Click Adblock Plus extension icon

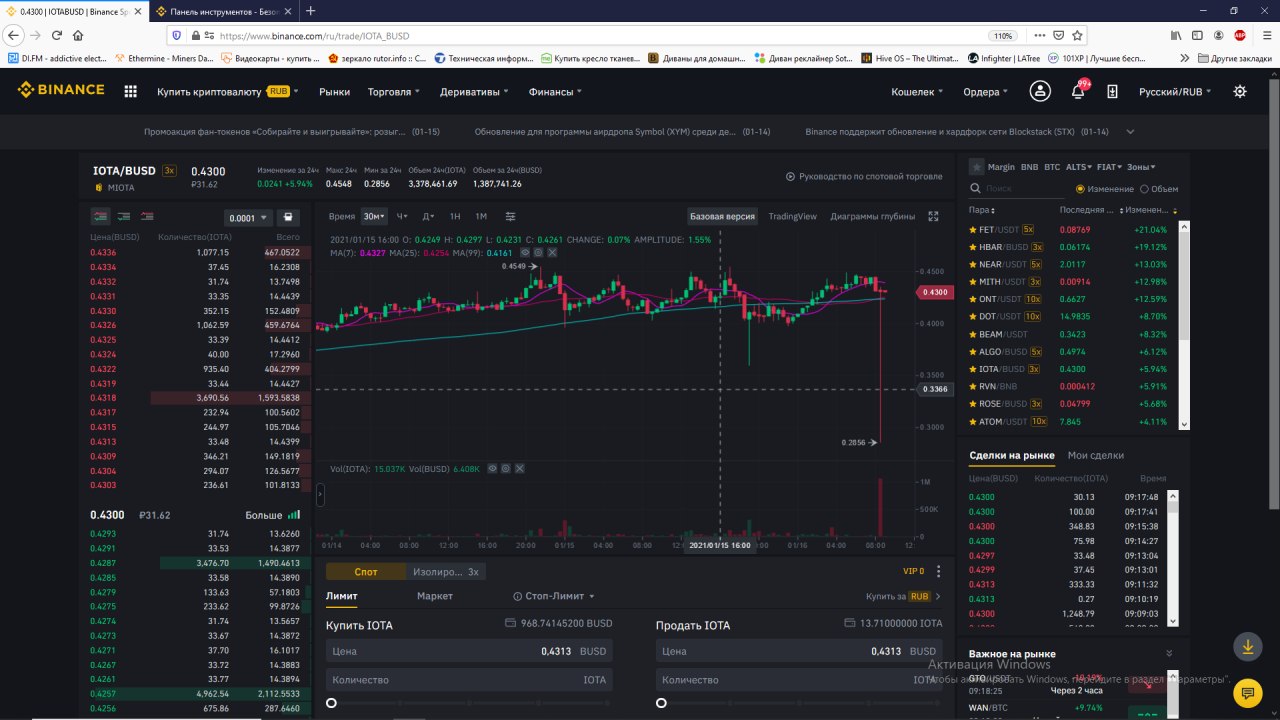click(1240, 35)
